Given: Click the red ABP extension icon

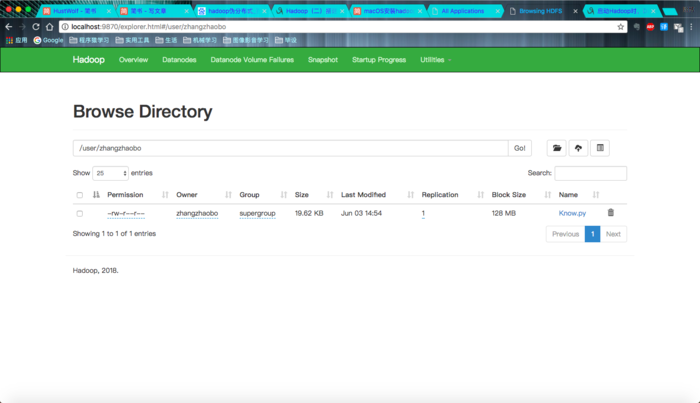Looking at the screenshot, I should pos(650,27).
